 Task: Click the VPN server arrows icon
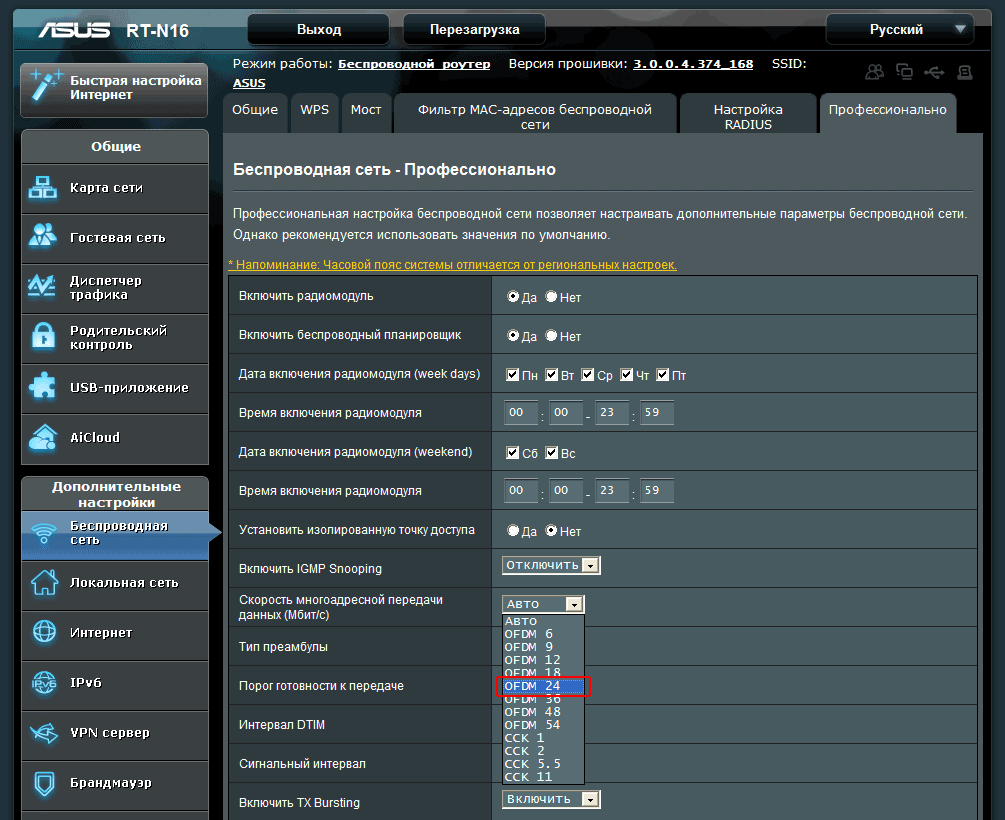pos(44,732)
